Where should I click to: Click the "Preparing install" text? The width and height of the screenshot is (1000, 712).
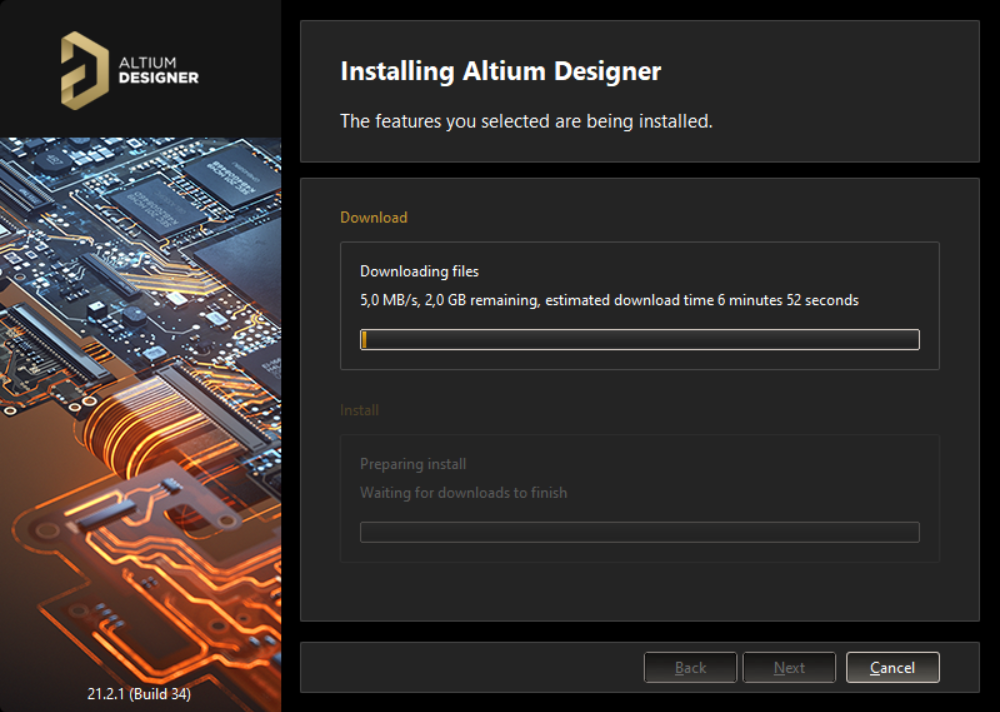pos(413,464)
